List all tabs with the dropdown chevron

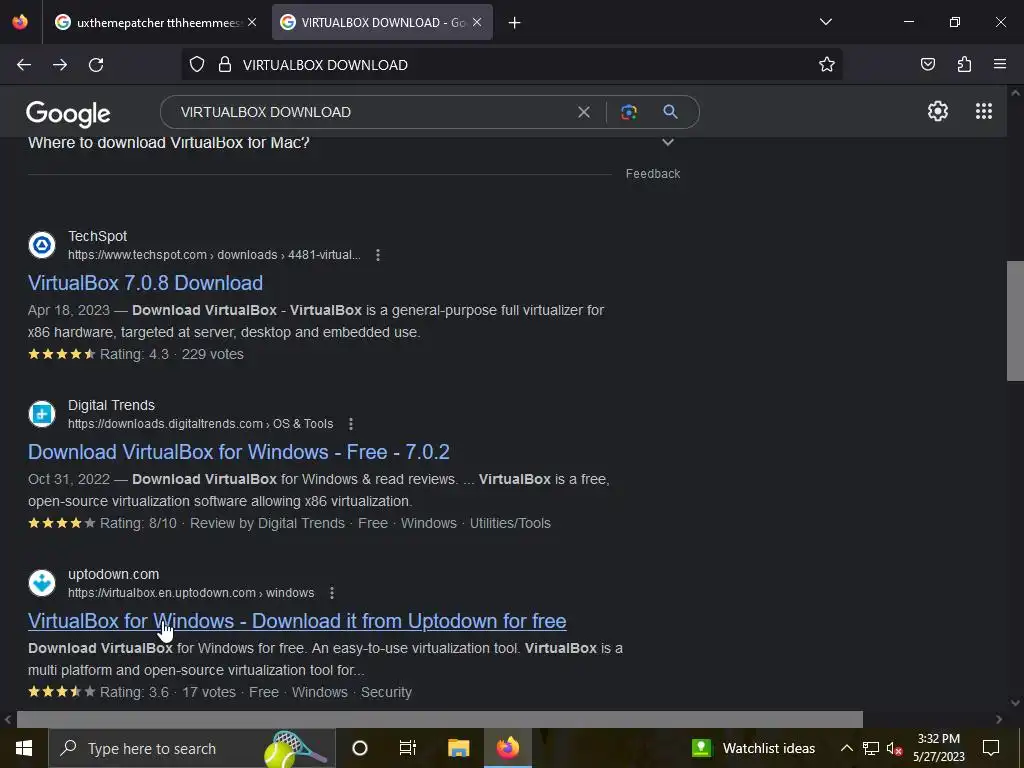click(826, 22)
